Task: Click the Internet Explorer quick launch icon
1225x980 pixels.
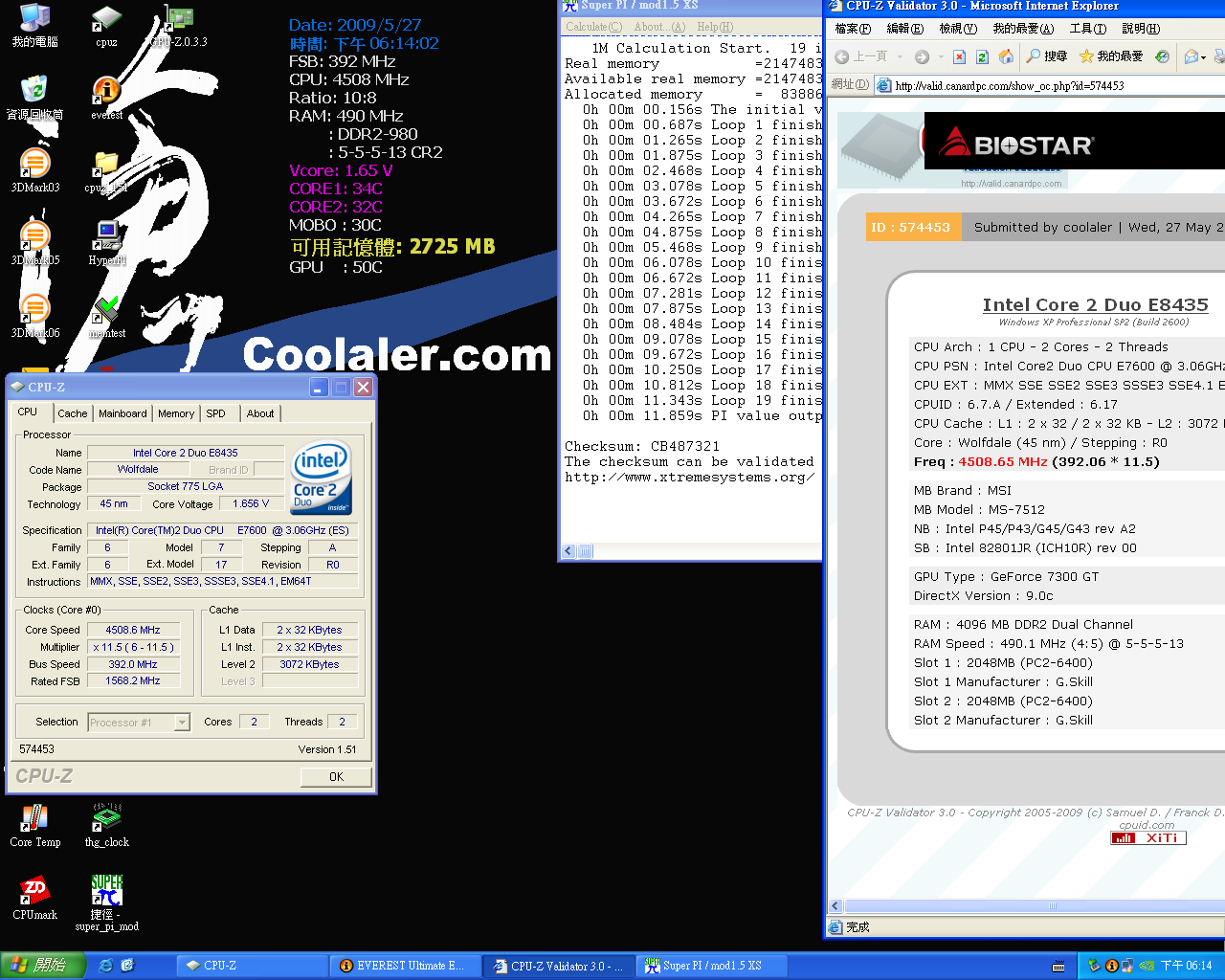Action: coord(106,966)
